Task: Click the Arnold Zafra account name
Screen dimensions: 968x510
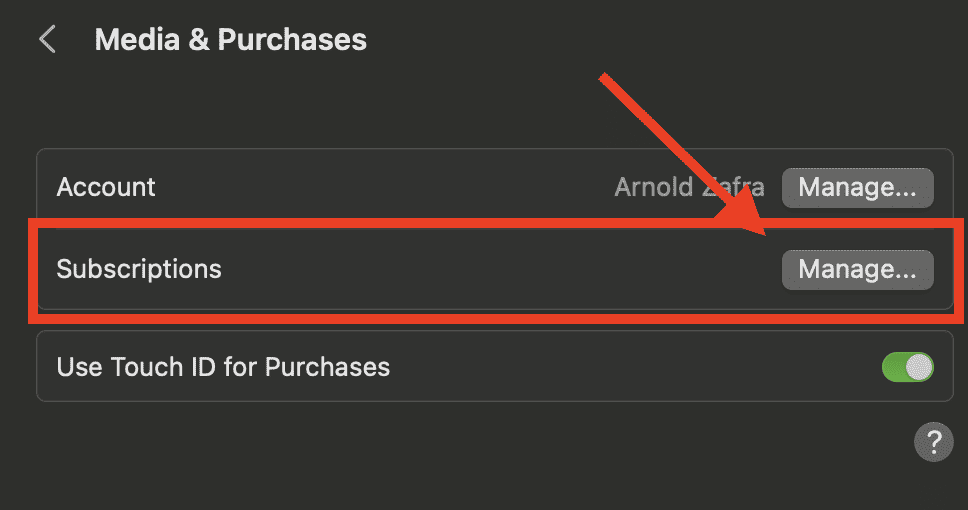Action: click(x=688, y=187)
